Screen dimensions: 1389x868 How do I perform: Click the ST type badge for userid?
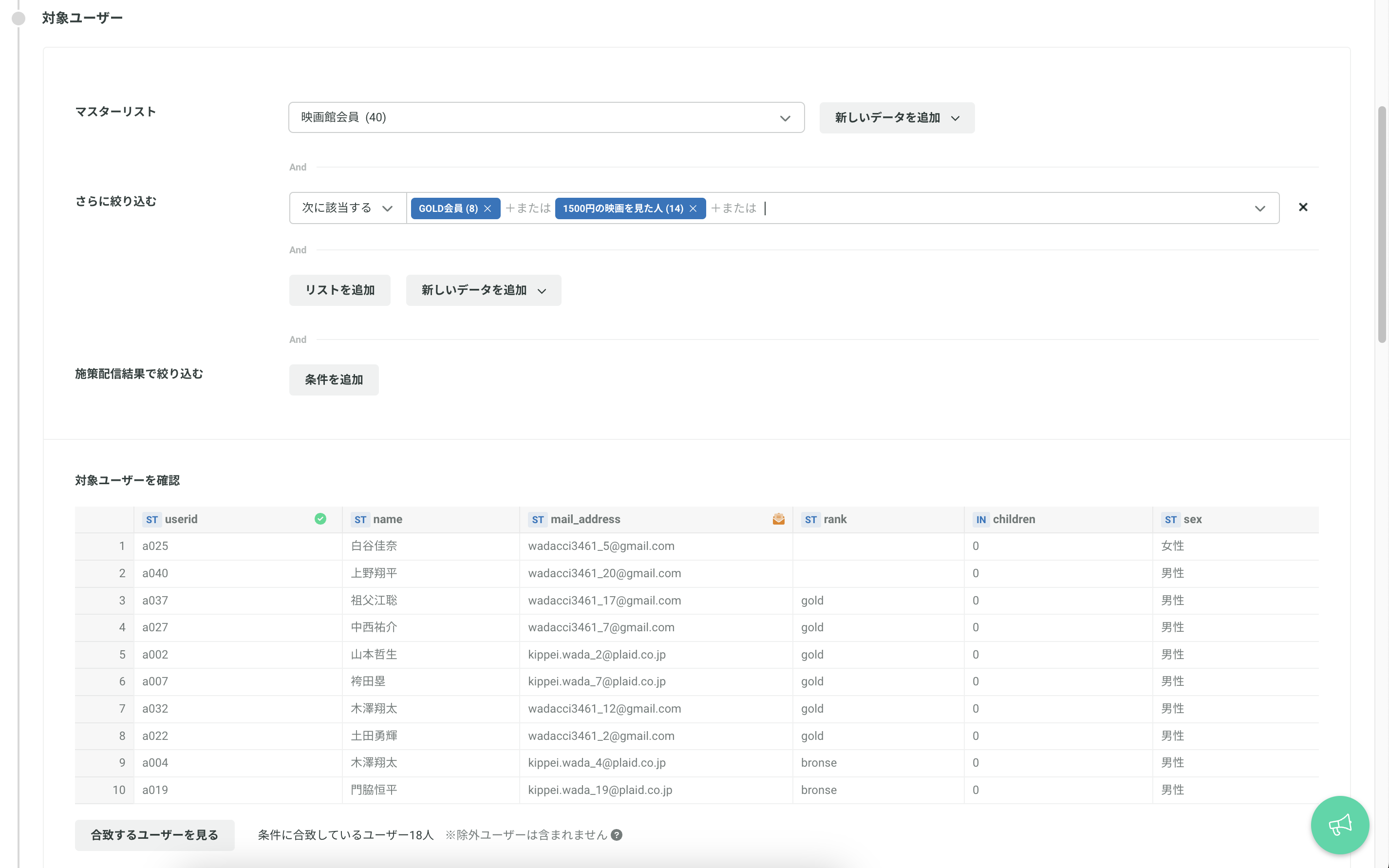pyautogui.click(x=151, y=520)
